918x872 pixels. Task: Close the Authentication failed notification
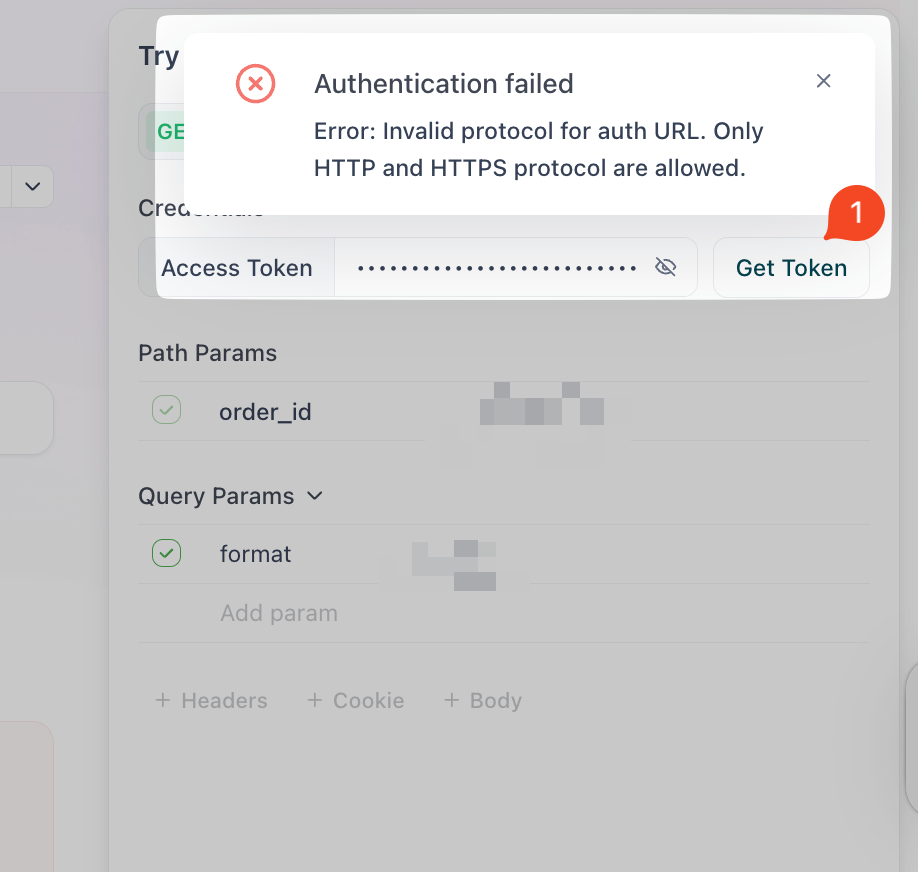(x=823, y=81)
